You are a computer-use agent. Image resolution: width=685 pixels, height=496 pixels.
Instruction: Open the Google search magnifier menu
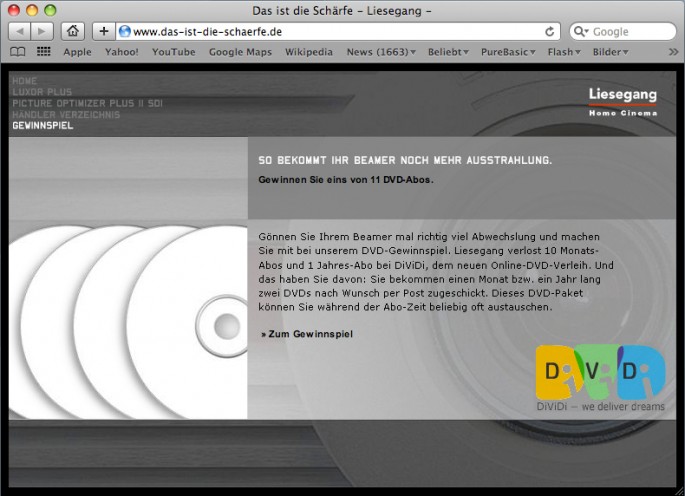[581, 31]
